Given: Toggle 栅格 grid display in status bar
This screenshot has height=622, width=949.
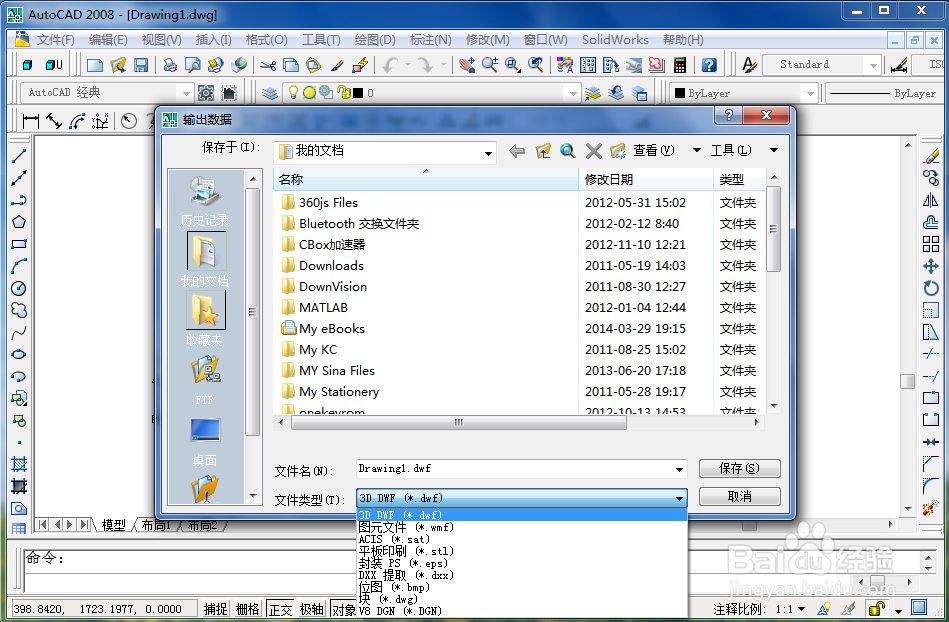Looking at the screenshot, I should [x=247, y=609].
